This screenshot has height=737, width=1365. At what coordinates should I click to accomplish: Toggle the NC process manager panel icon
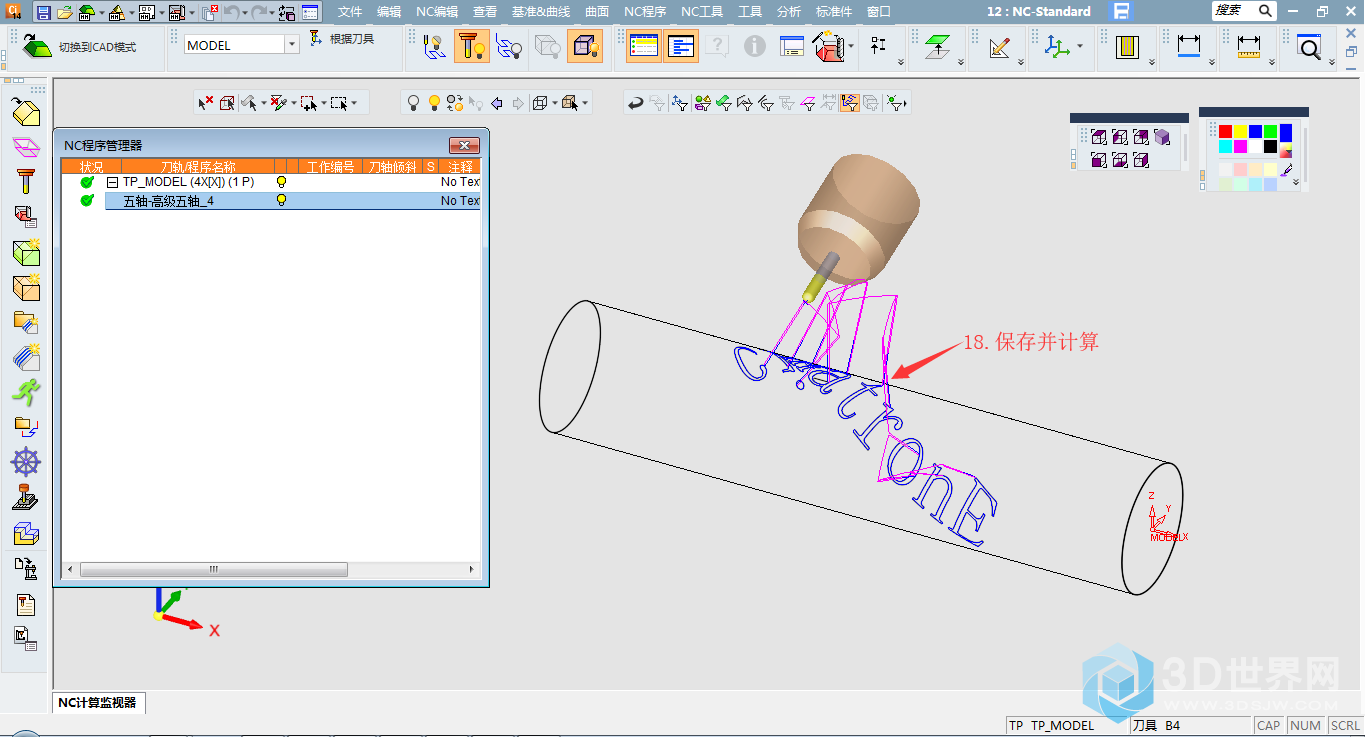643,46
